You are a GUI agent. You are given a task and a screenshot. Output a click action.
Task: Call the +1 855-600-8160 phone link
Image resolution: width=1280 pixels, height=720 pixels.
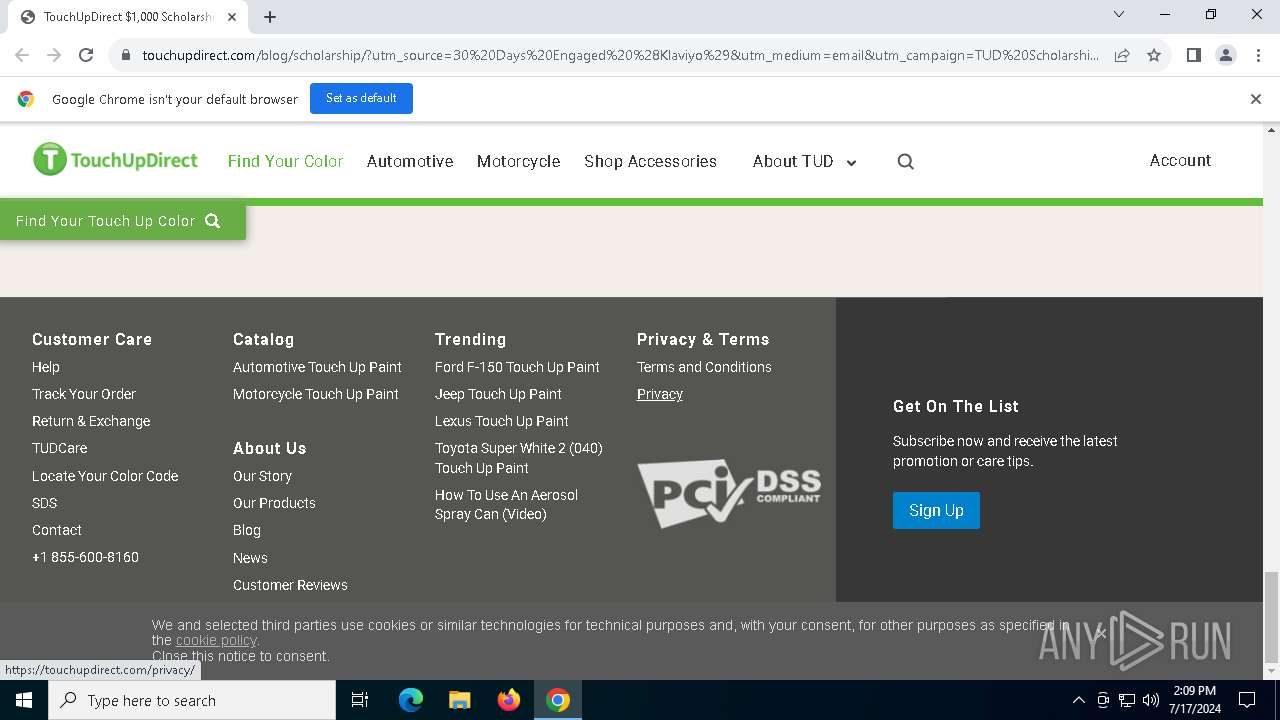click(x=85, y=557)
